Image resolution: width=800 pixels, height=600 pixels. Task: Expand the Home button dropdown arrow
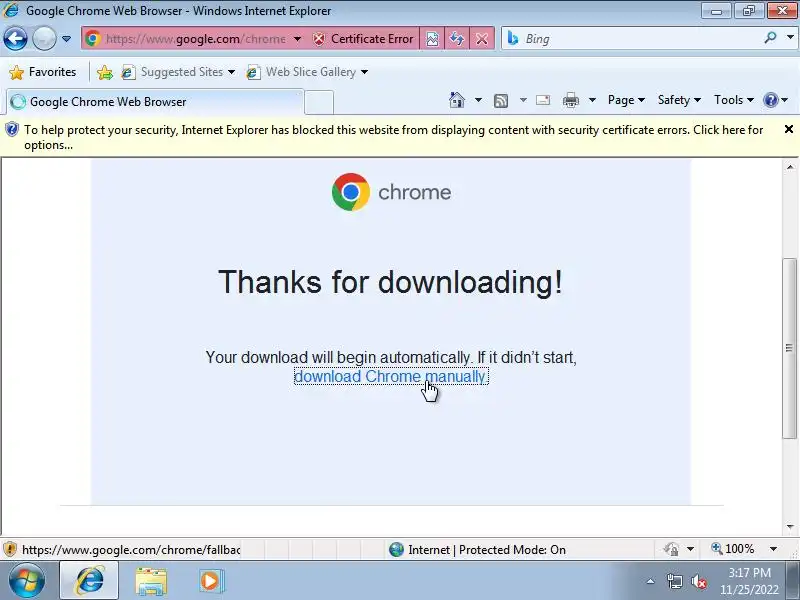[x=478, y=100]
